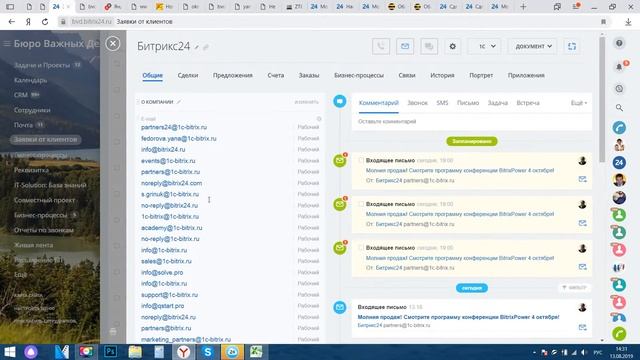Check the second planned Входящее письмо checkbox
The width and height of the screenshot is (640, 360).
361,204
